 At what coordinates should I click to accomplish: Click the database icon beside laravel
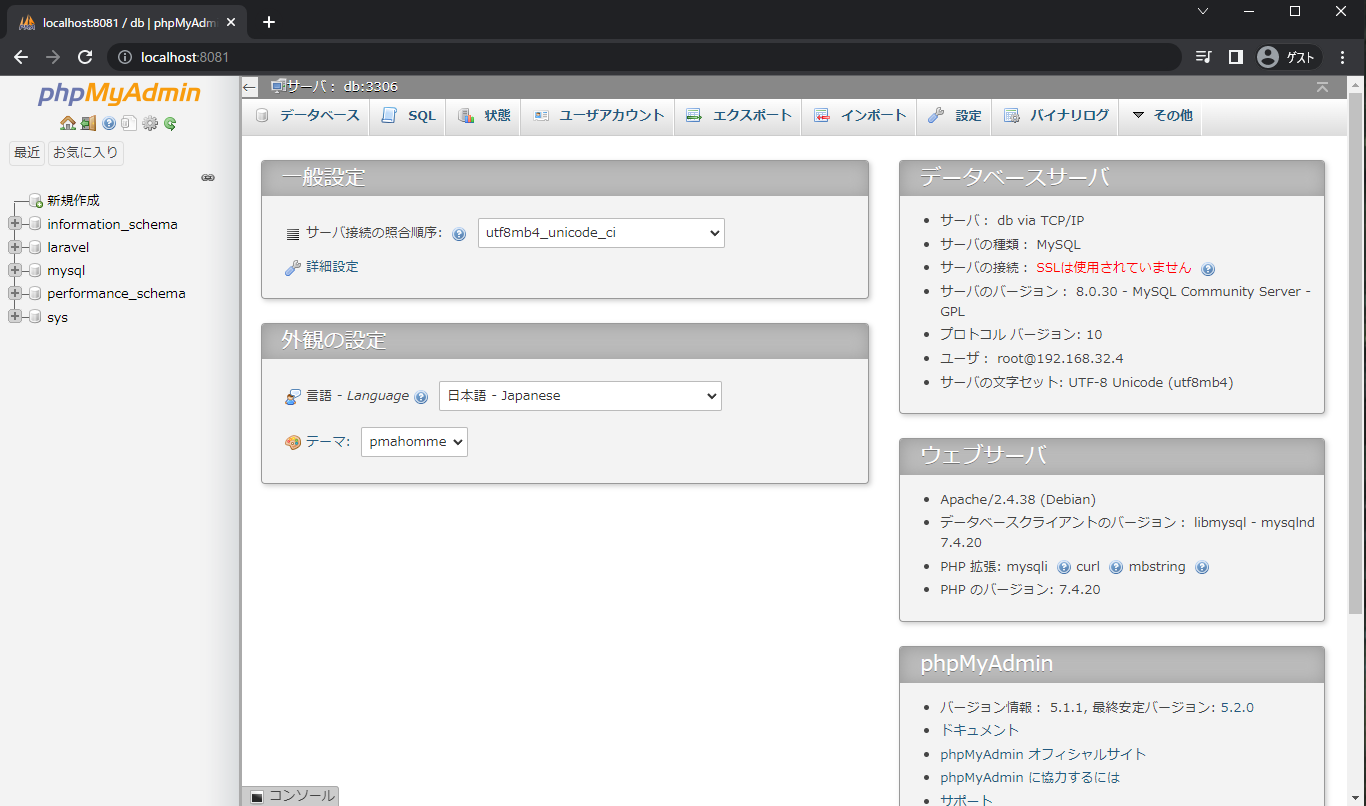pyautogui.click(x=35, y=247)
